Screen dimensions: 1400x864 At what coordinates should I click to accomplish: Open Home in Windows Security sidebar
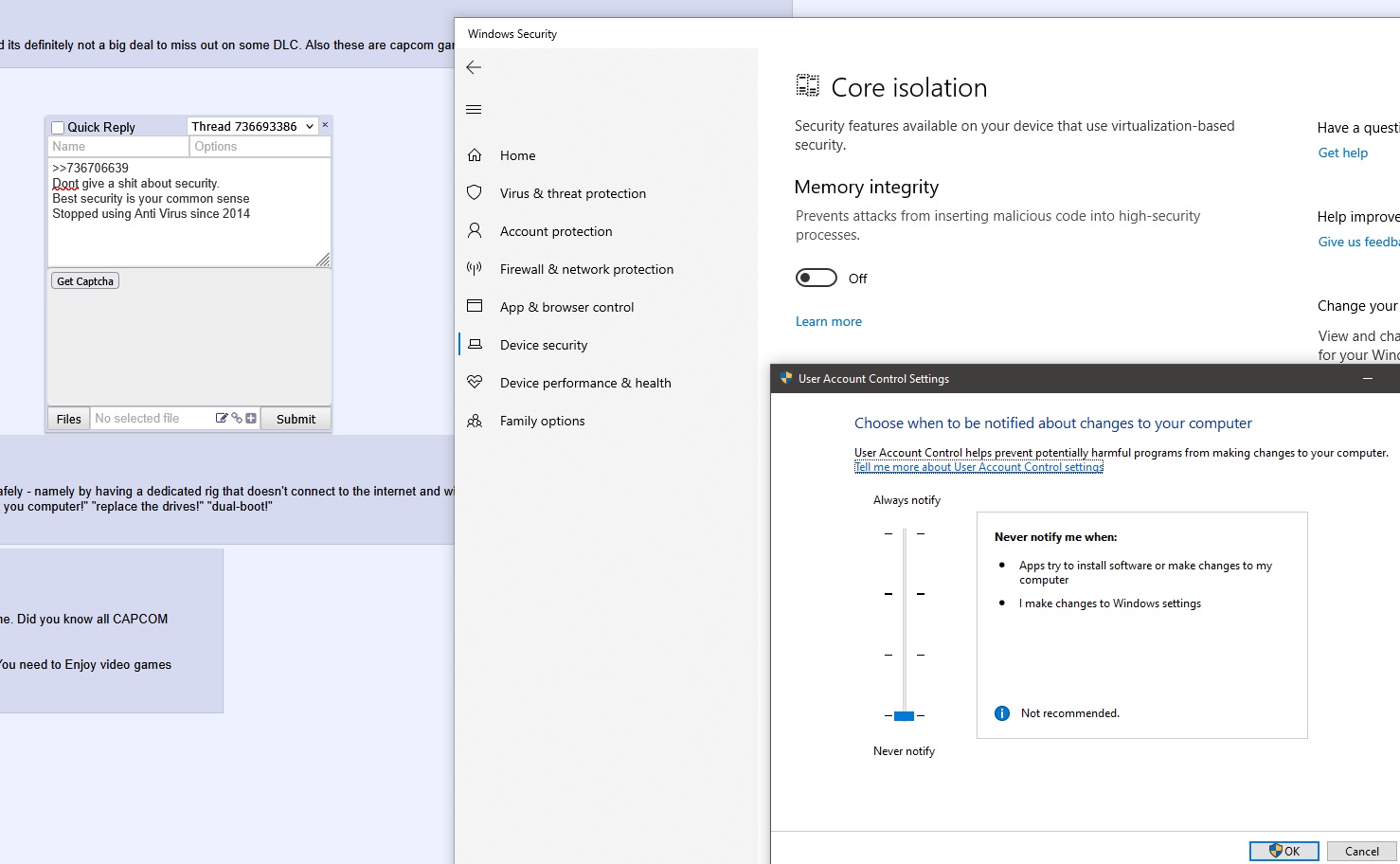[517, 155]
